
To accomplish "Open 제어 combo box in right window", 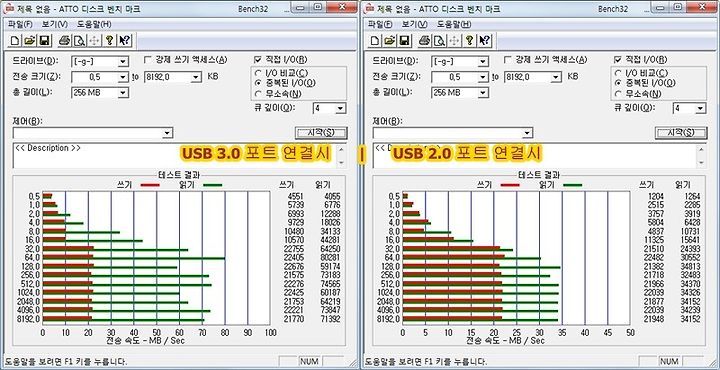I will point(527,133).
